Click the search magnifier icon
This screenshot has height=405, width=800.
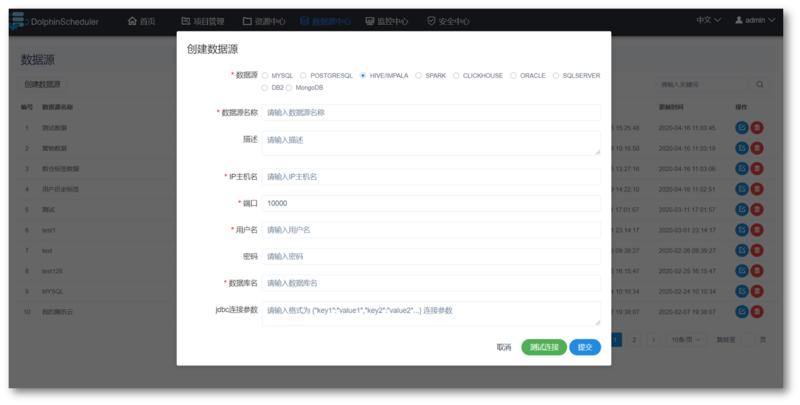pos(760,85)
